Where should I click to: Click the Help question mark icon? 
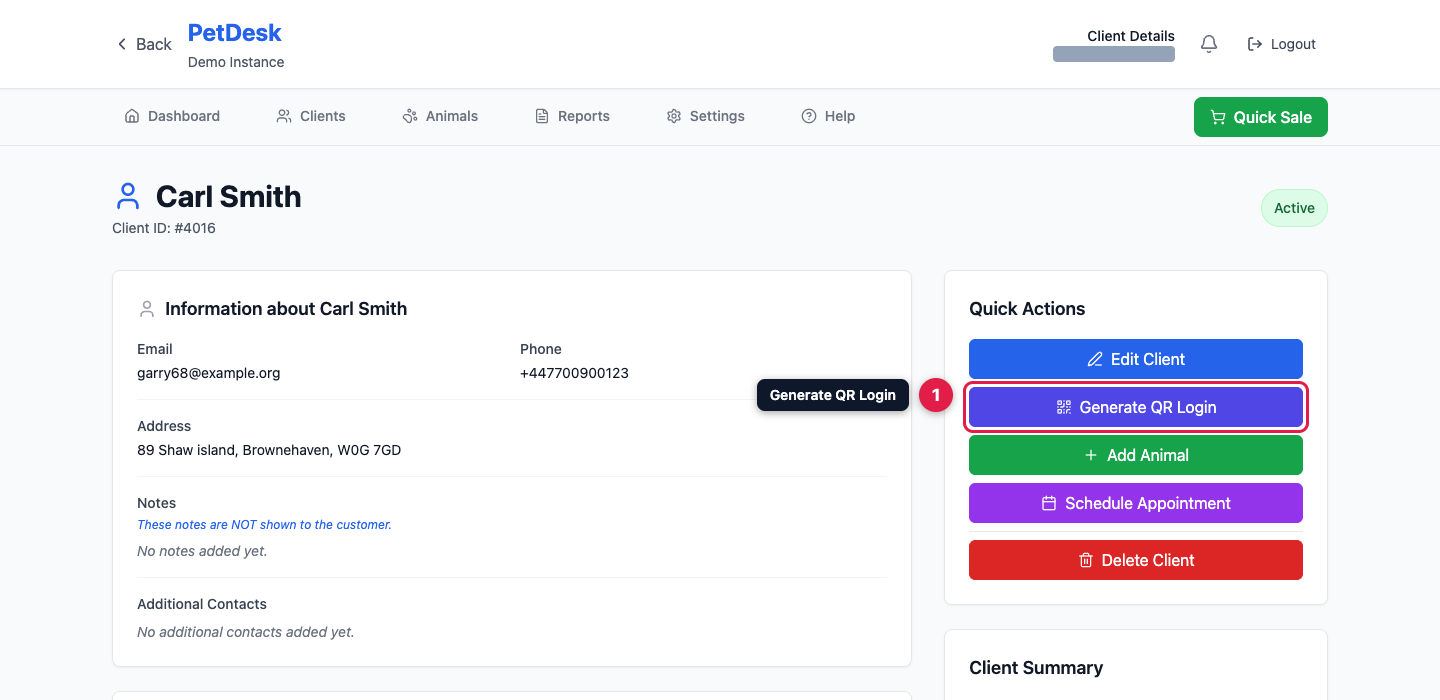(809, 116)
